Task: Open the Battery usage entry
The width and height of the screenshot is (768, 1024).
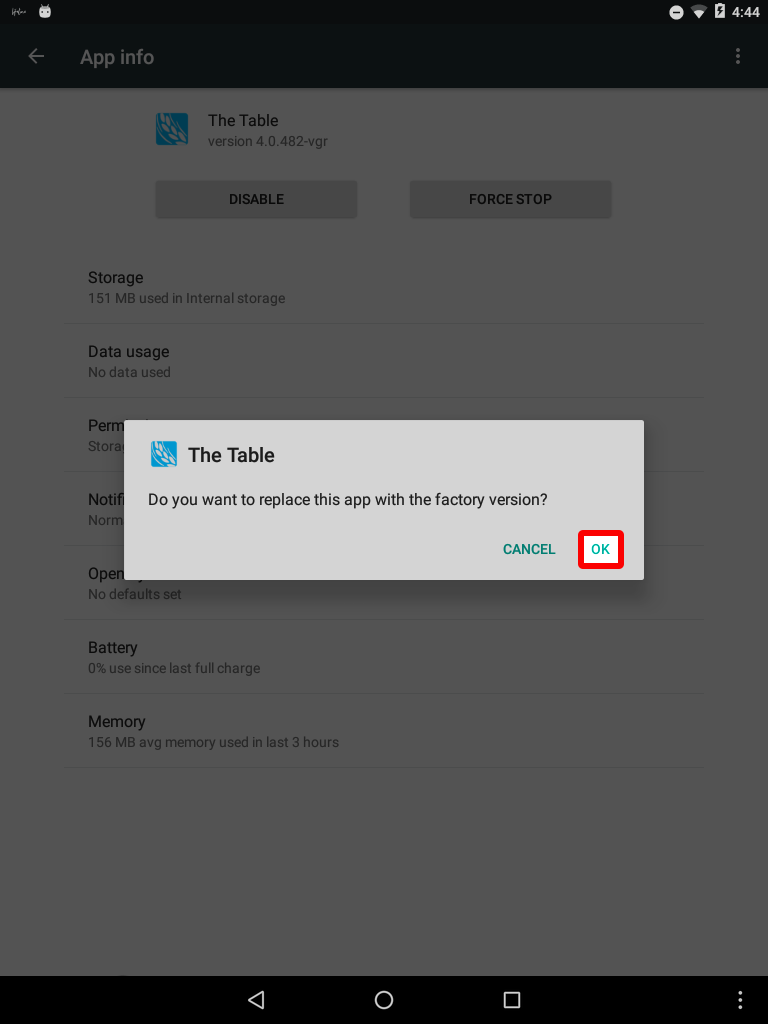Action: (384, 657)
